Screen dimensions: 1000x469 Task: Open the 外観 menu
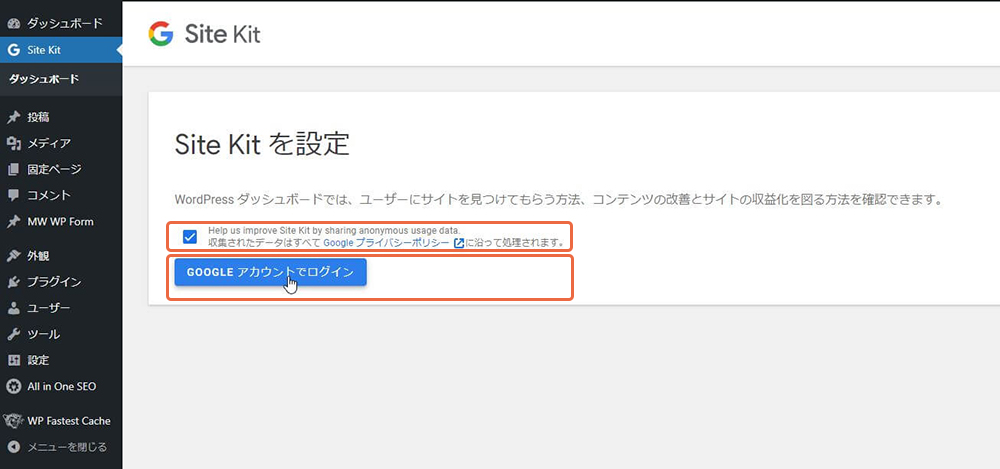61,256
